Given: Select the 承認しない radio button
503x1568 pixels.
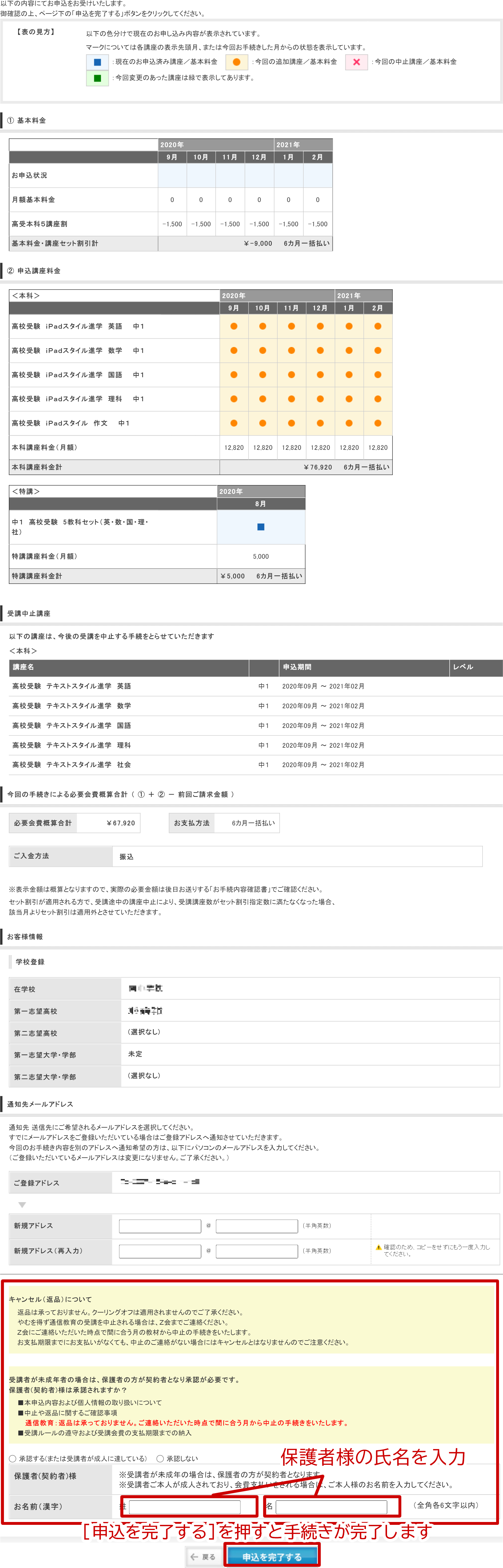Looking at the screenshot, I should click(160, 1459).
